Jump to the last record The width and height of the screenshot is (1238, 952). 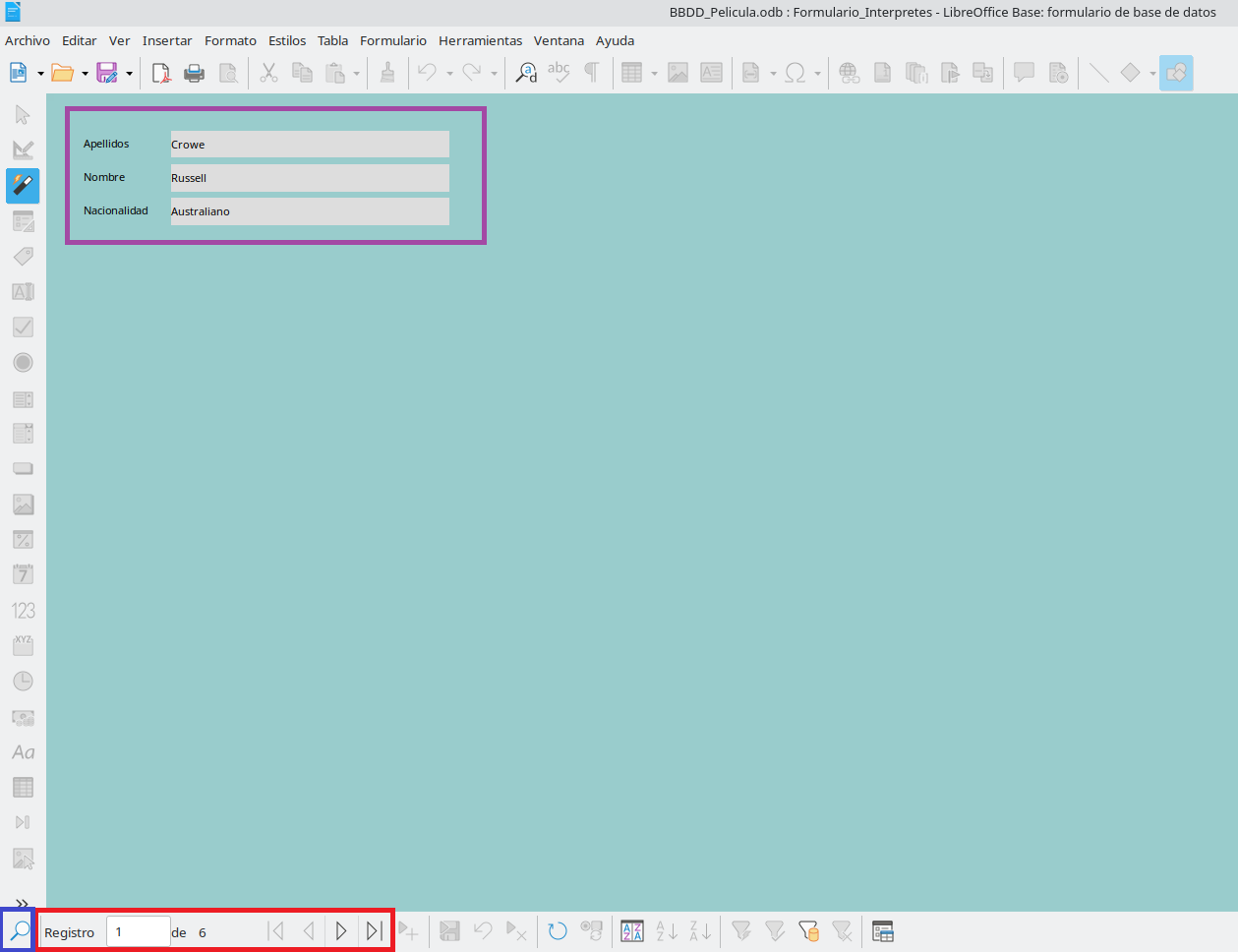pyautogui.click(x=374, y=931)
